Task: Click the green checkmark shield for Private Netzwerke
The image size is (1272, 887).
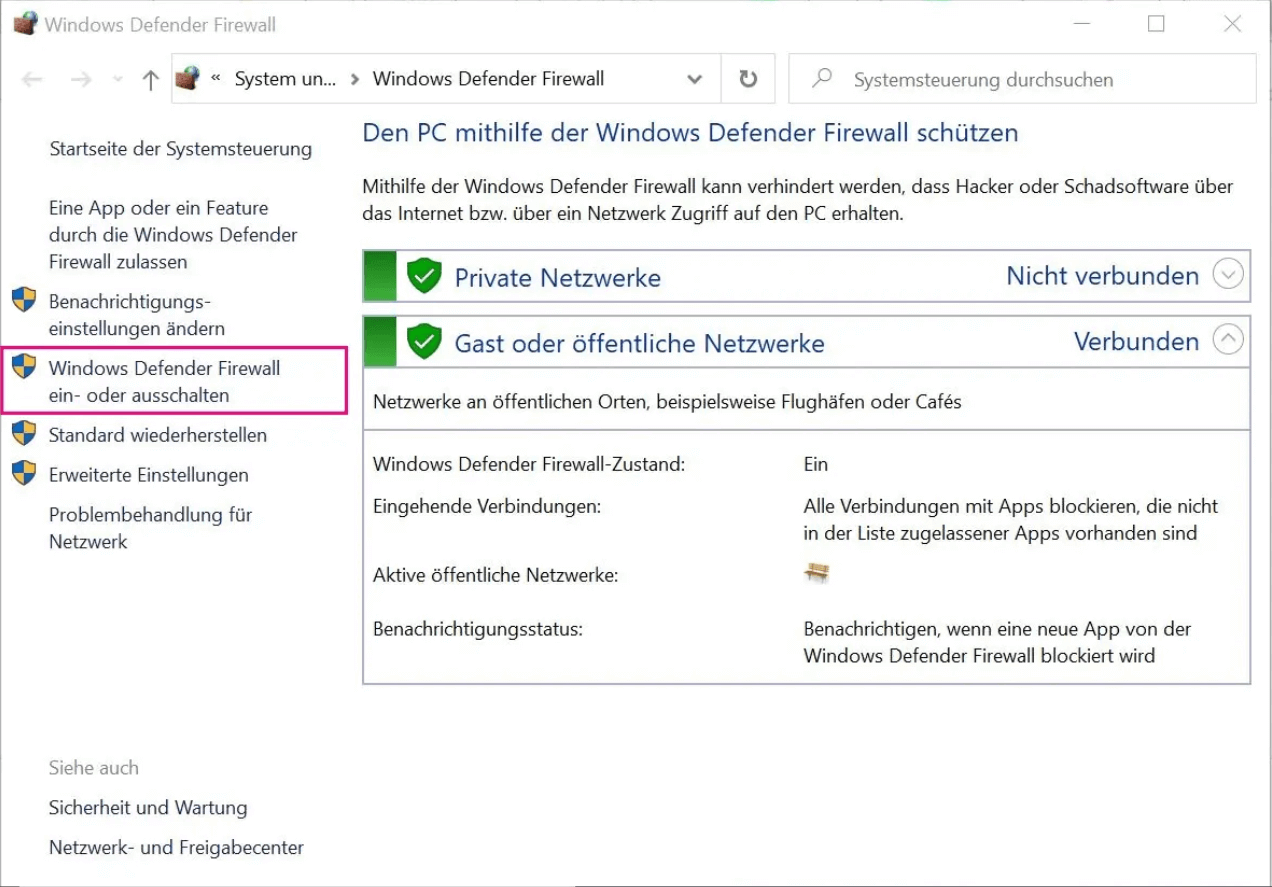Action: 424,275
